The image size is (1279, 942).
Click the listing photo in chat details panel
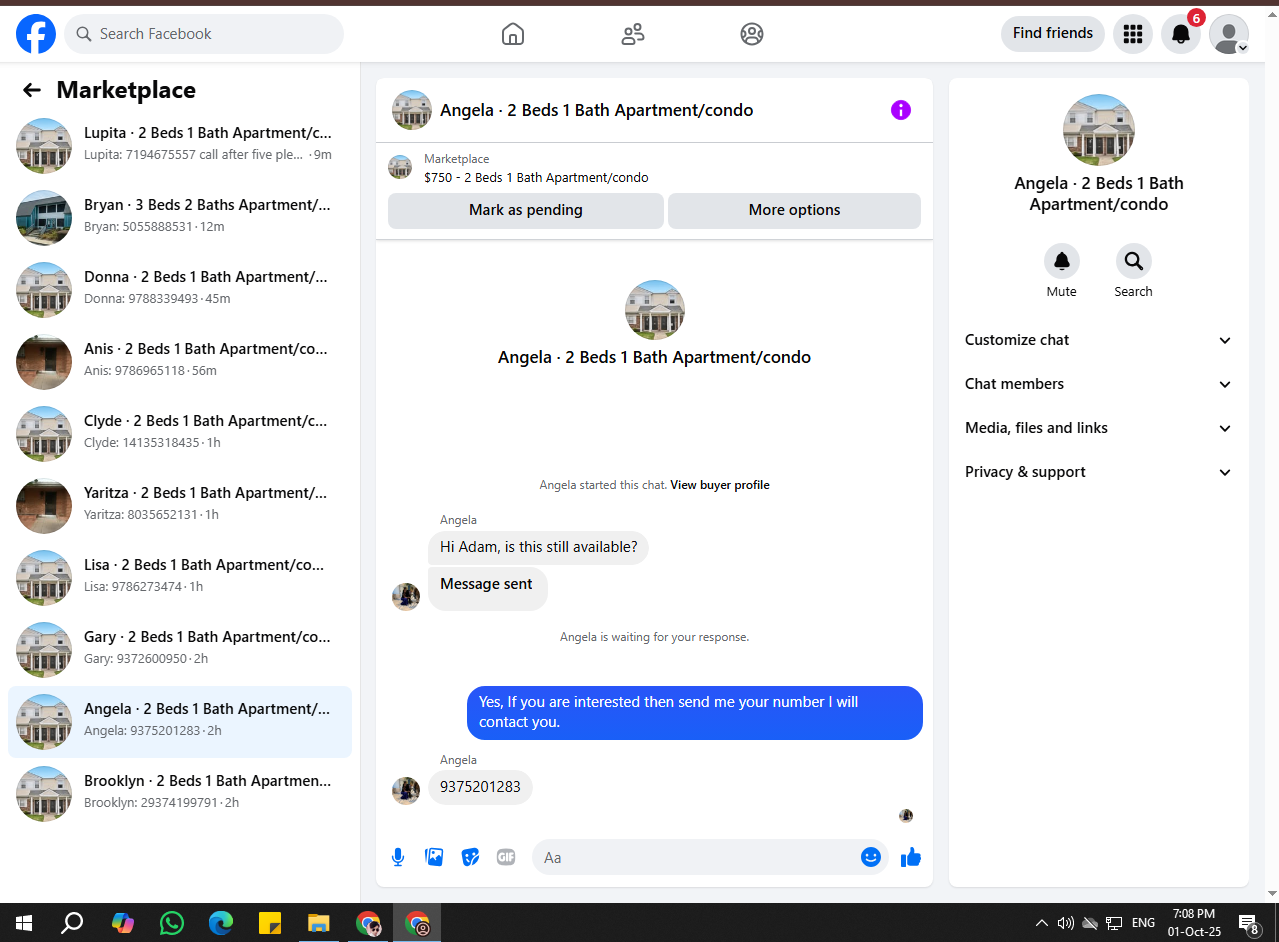coord(1099,130)
